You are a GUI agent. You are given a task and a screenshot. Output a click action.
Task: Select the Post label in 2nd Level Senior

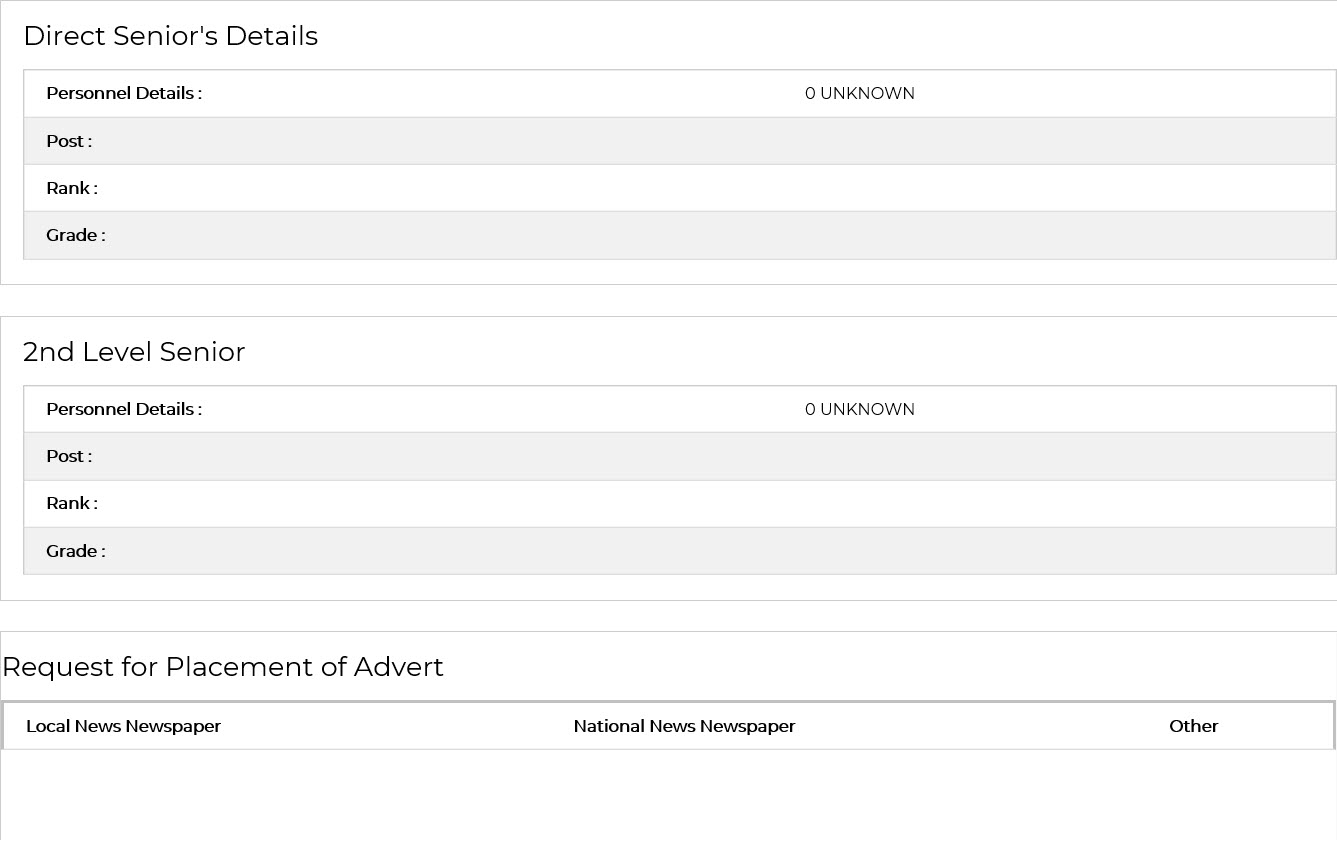coord(68,456)
